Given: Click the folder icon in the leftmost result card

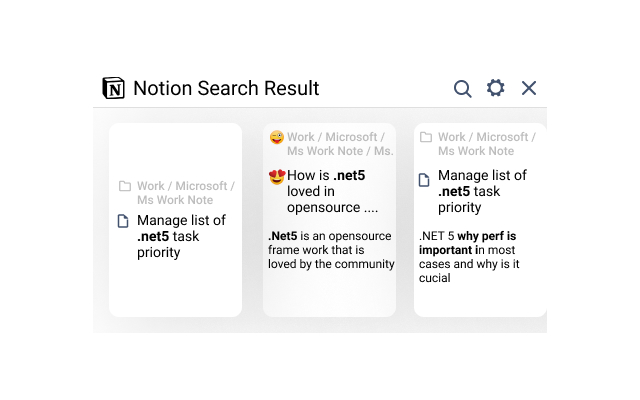Looking at the screenshot, I should point(125,186).
